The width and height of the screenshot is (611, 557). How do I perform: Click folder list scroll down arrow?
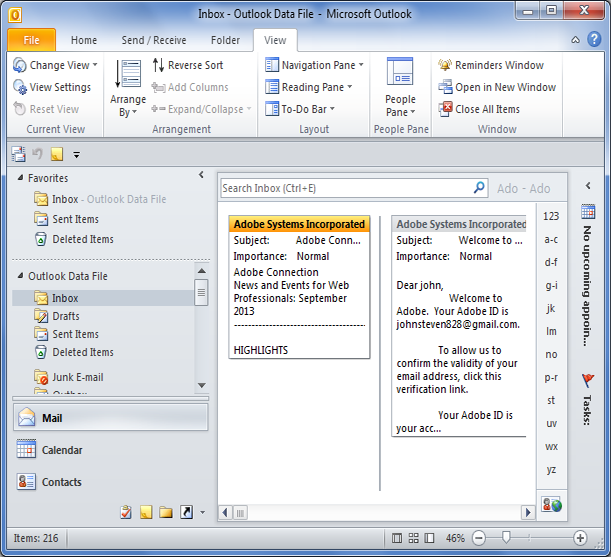[201, 385]
